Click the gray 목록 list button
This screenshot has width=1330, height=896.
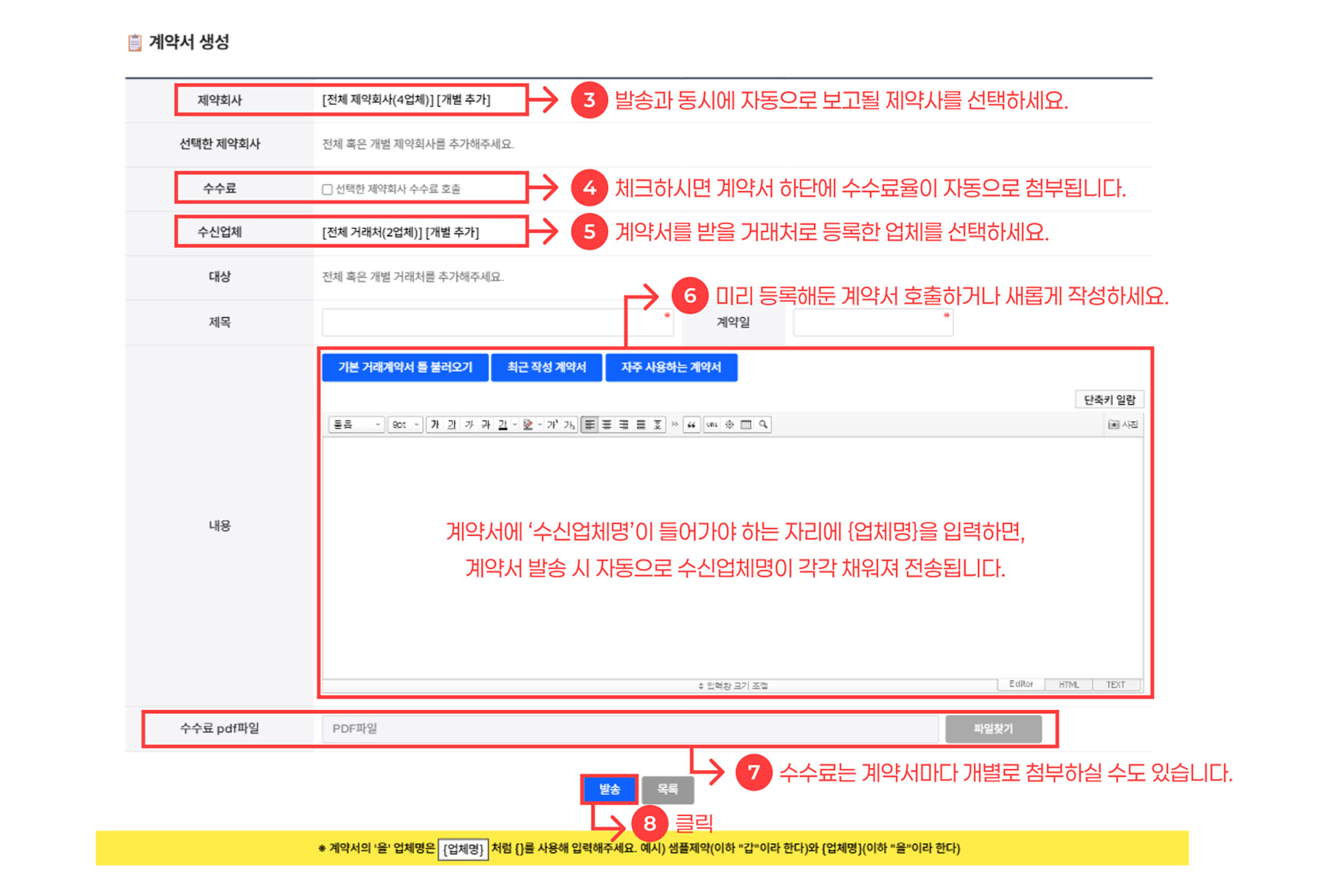[x=667, y=790]
